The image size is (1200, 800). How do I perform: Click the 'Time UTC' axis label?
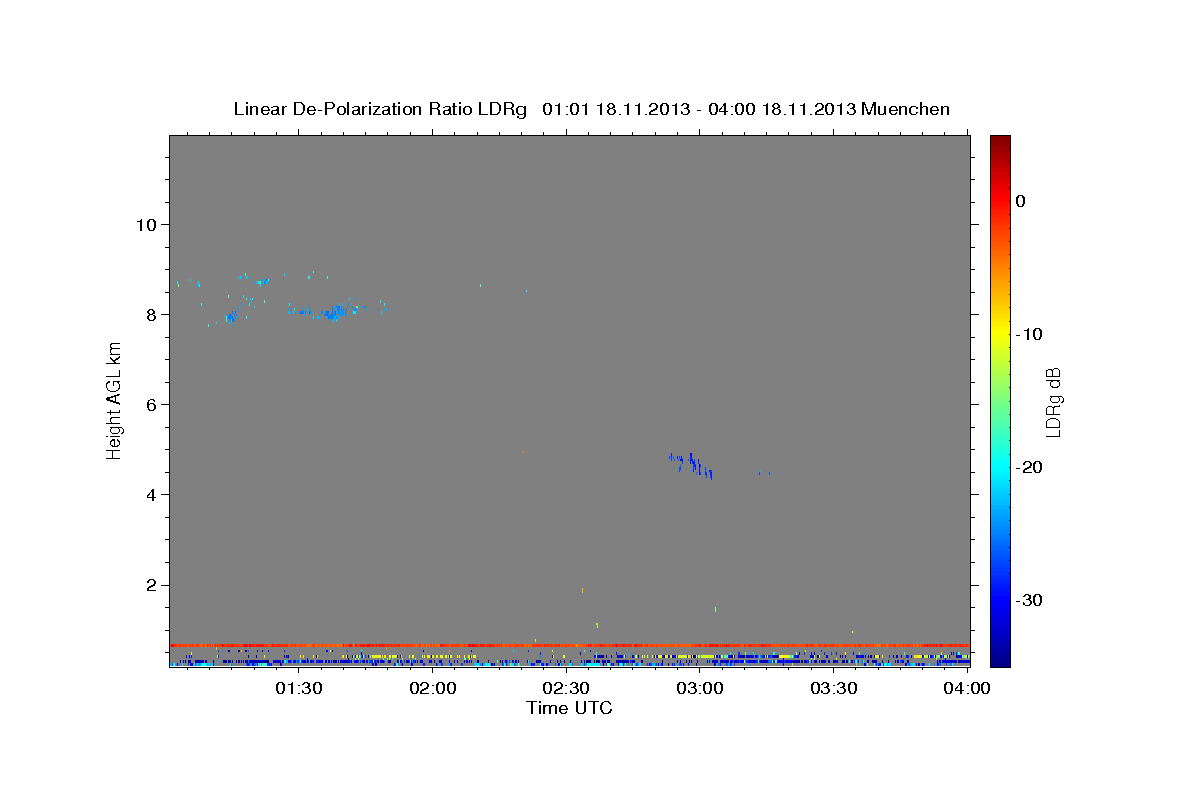[x=569, y=708]
